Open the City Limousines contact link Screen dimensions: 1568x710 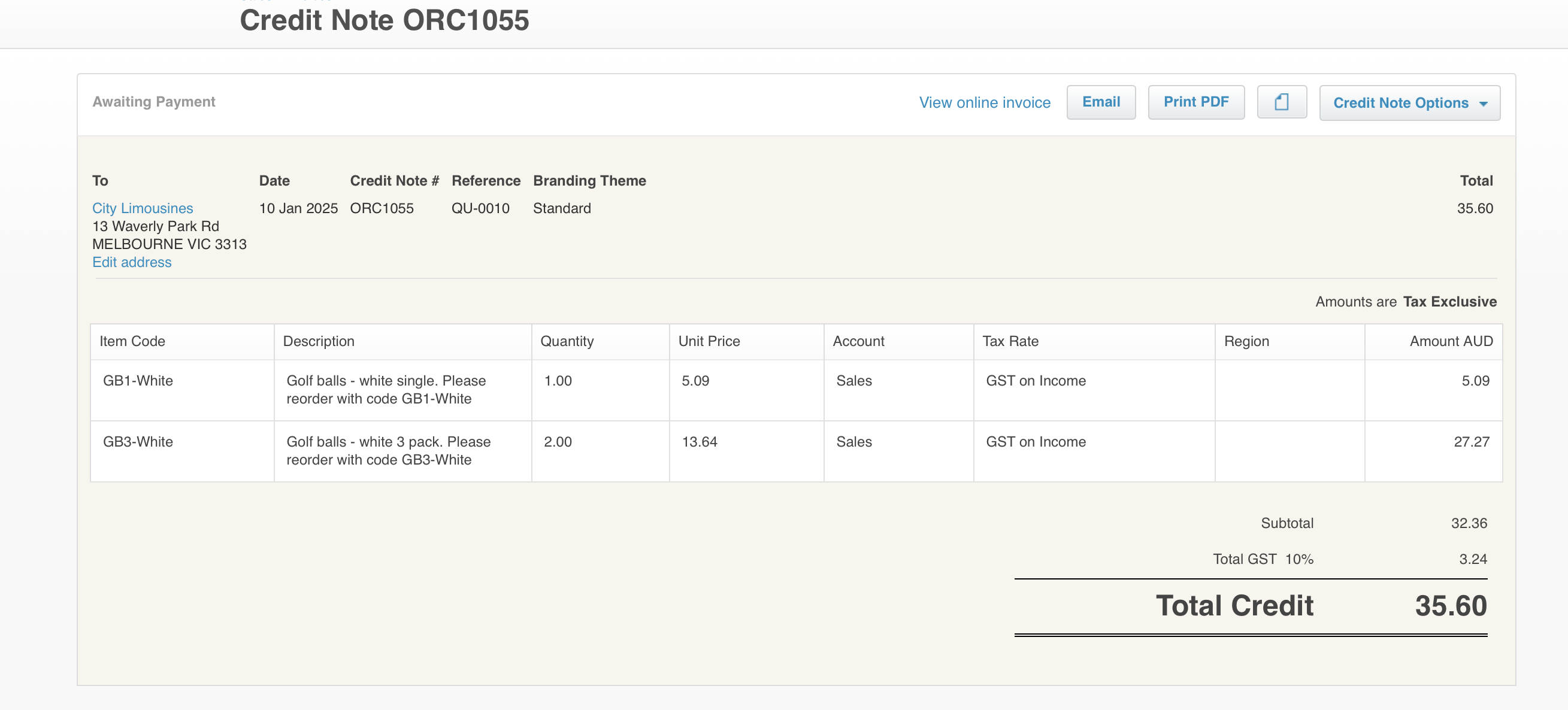143,208
